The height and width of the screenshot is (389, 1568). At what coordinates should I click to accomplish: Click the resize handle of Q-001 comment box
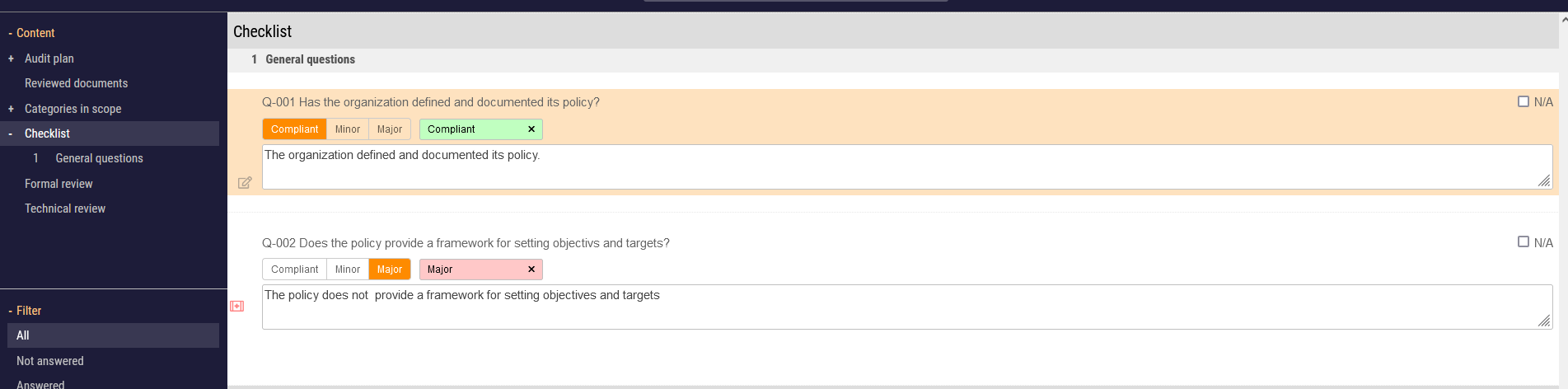coord(1543,180)
